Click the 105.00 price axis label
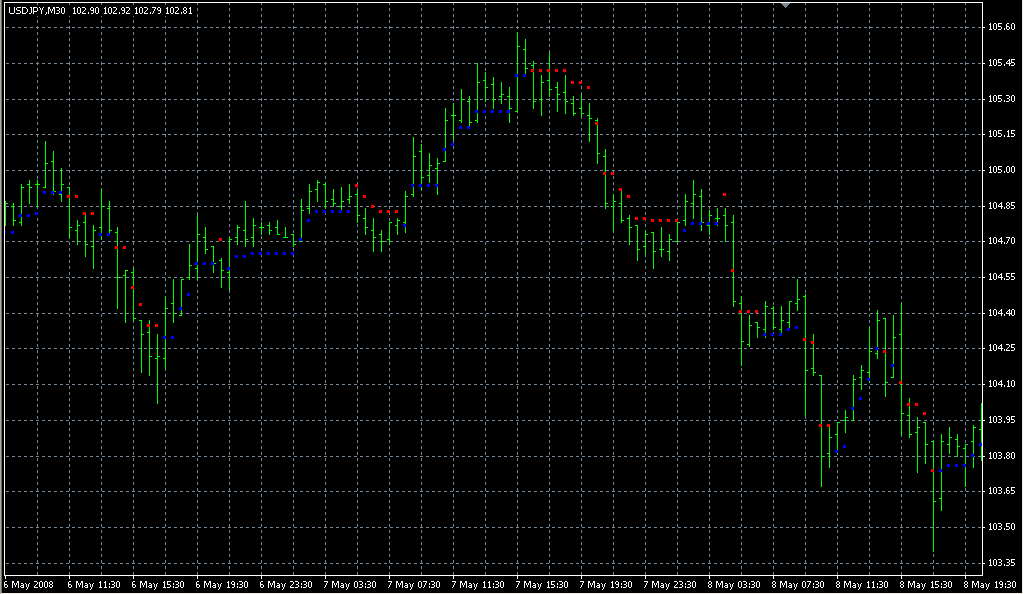 [1003, 170]
